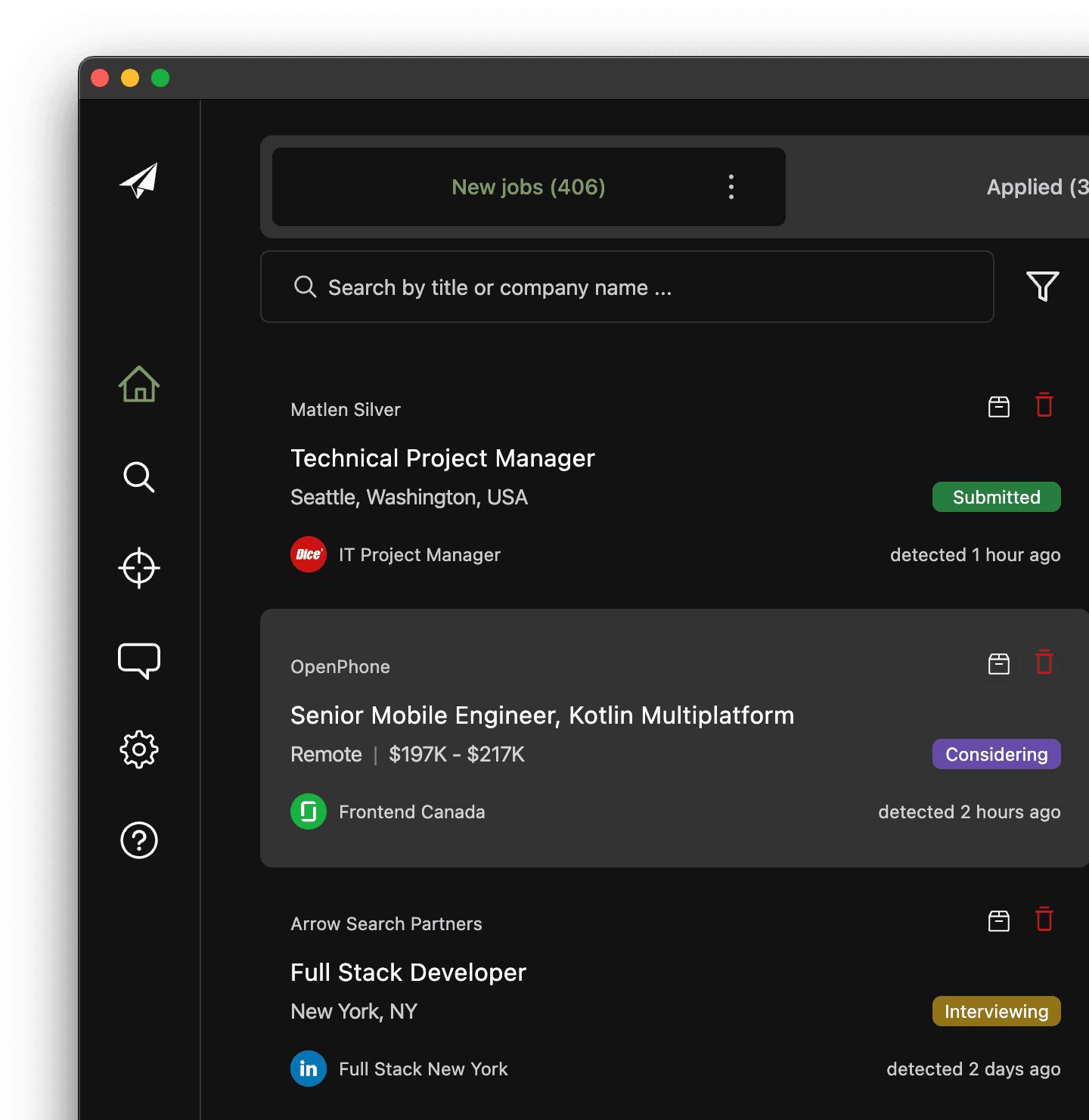Open the help section
Screen dimensions: 1089x1120
point(138,840)
